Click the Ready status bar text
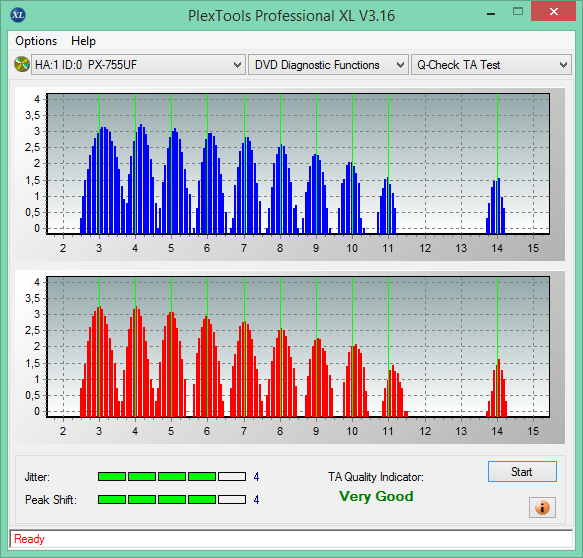This screenshot has height=558, width=583. tap(29, 539)
